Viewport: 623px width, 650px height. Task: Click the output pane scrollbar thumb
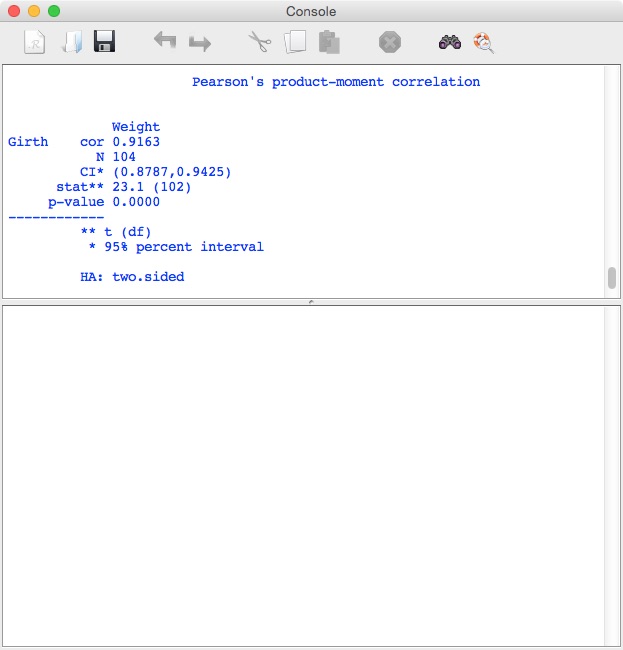(612, 278)
